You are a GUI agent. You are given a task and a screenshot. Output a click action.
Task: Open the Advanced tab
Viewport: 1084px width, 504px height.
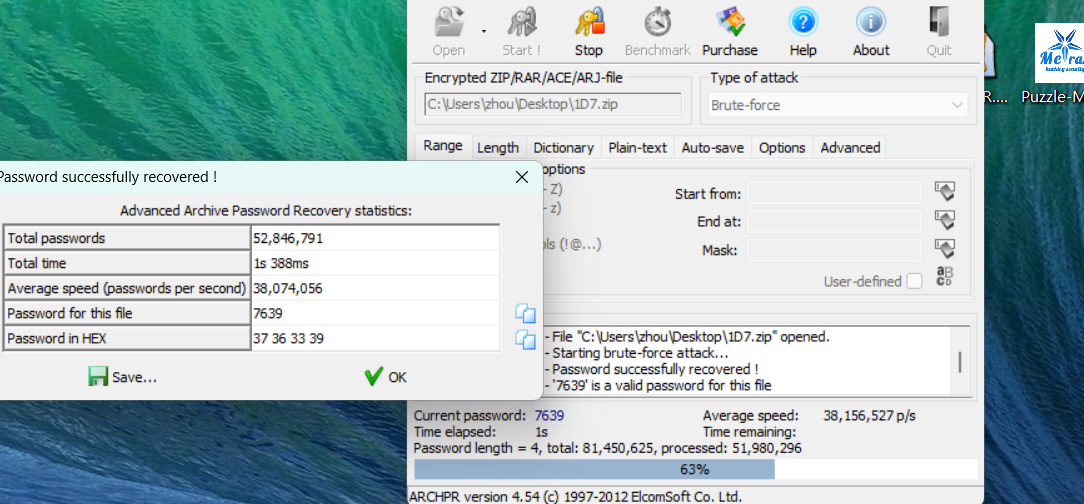[850, 147]
